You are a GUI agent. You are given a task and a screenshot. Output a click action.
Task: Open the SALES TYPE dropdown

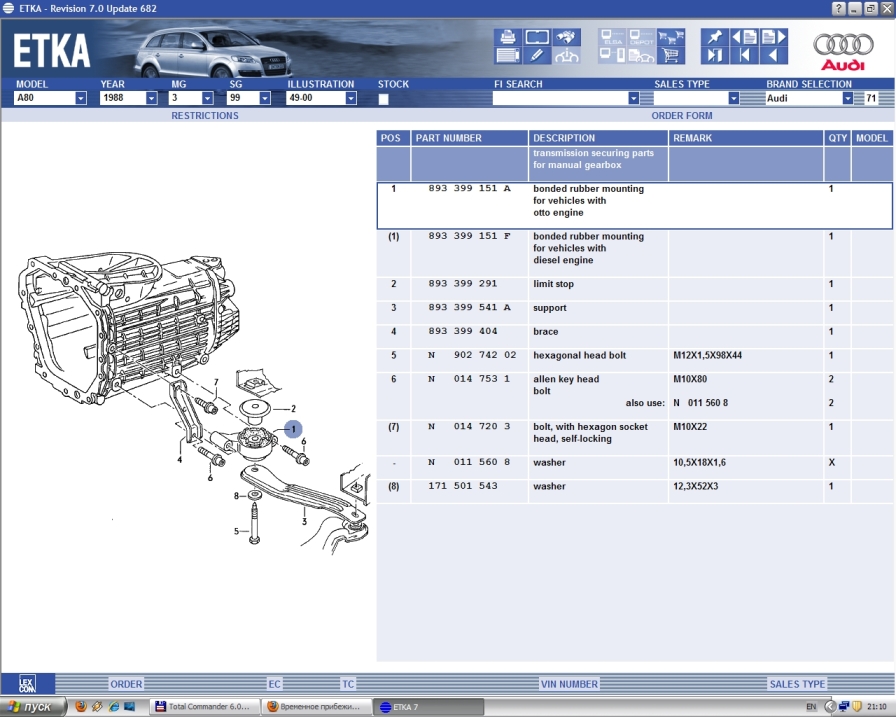coord(734,98)
